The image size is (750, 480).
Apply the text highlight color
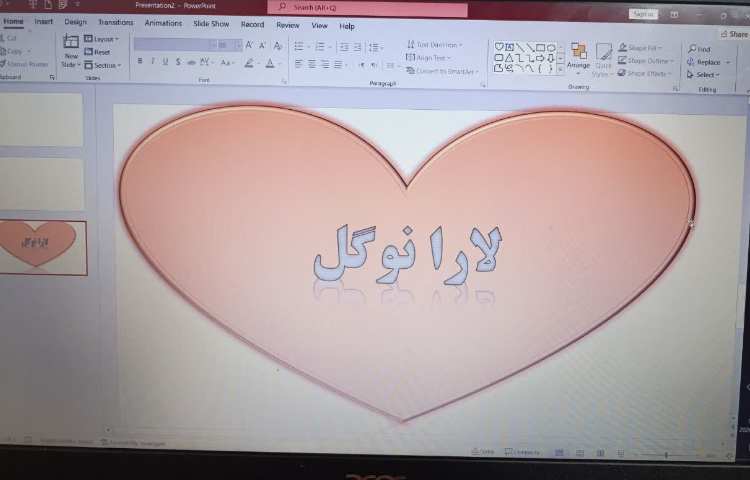tap(250, 63)
